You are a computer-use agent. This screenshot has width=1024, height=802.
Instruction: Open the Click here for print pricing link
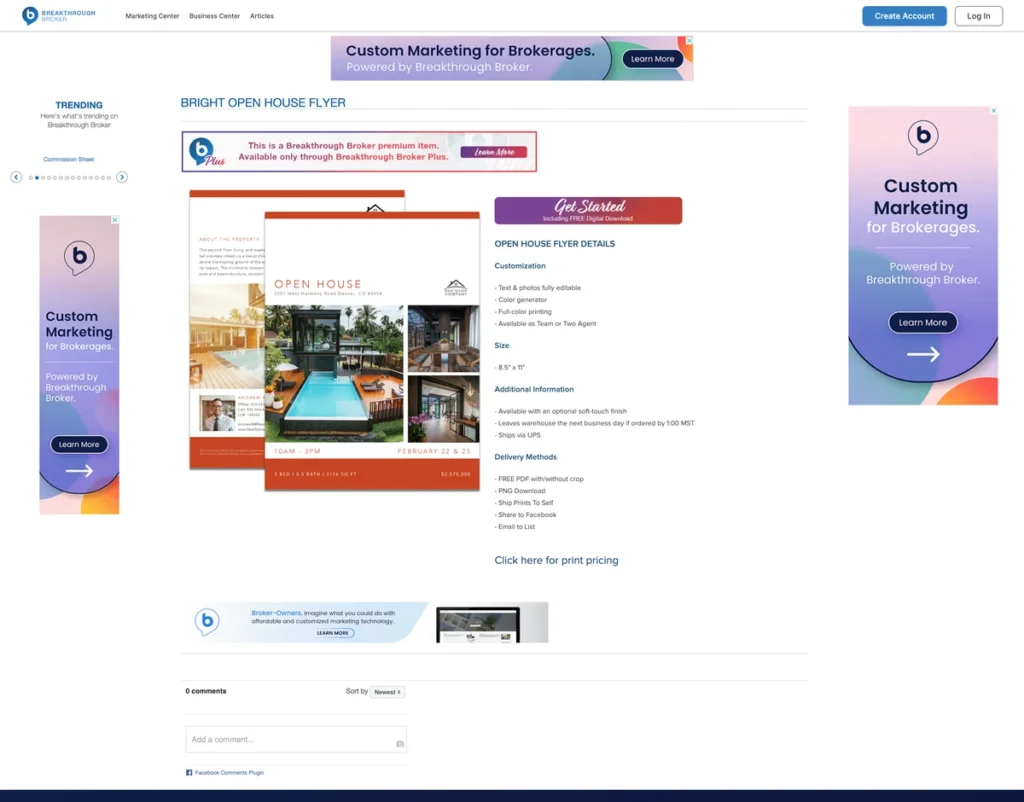(556, 560)
